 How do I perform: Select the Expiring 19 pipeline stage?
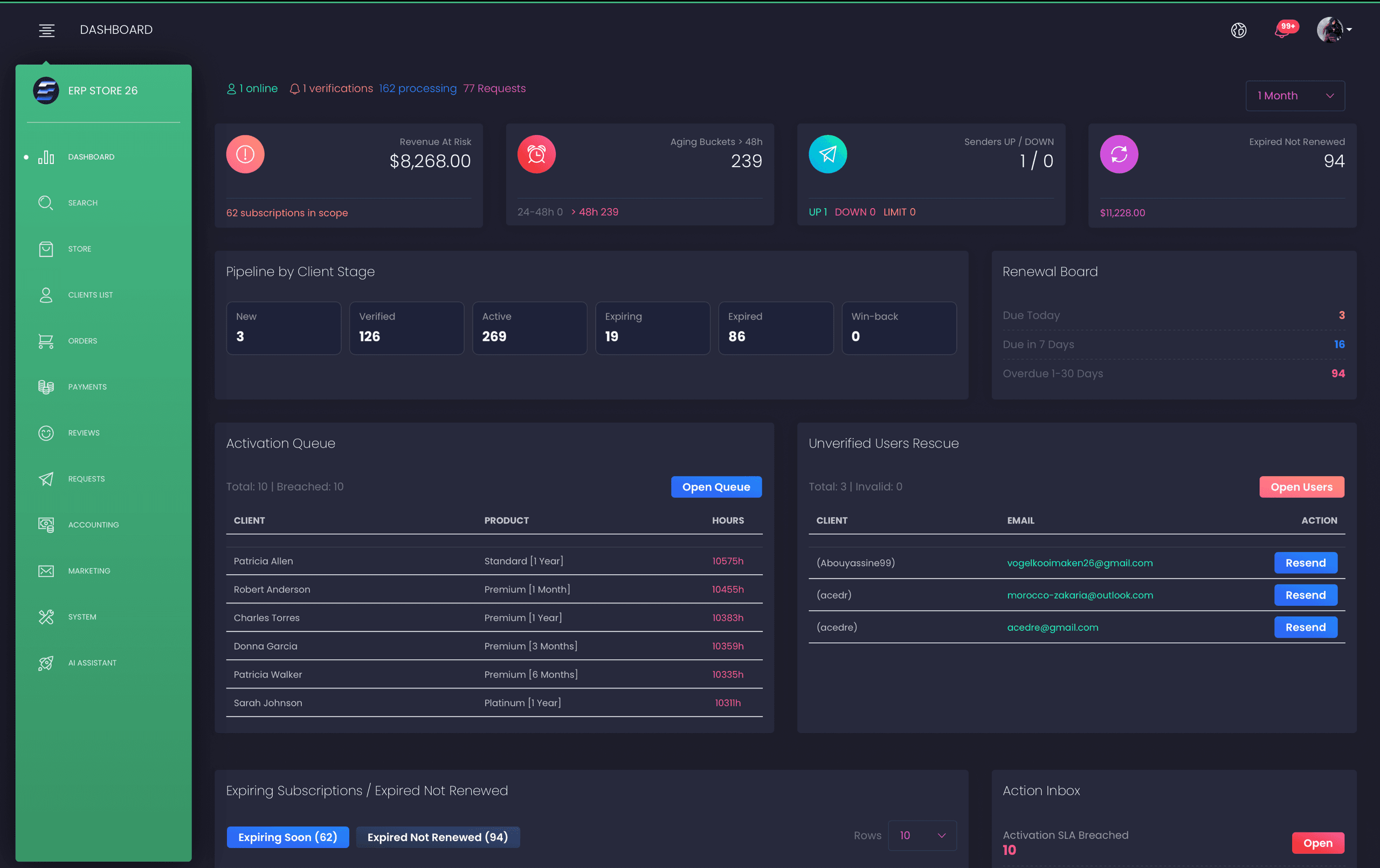pos(653,328)
